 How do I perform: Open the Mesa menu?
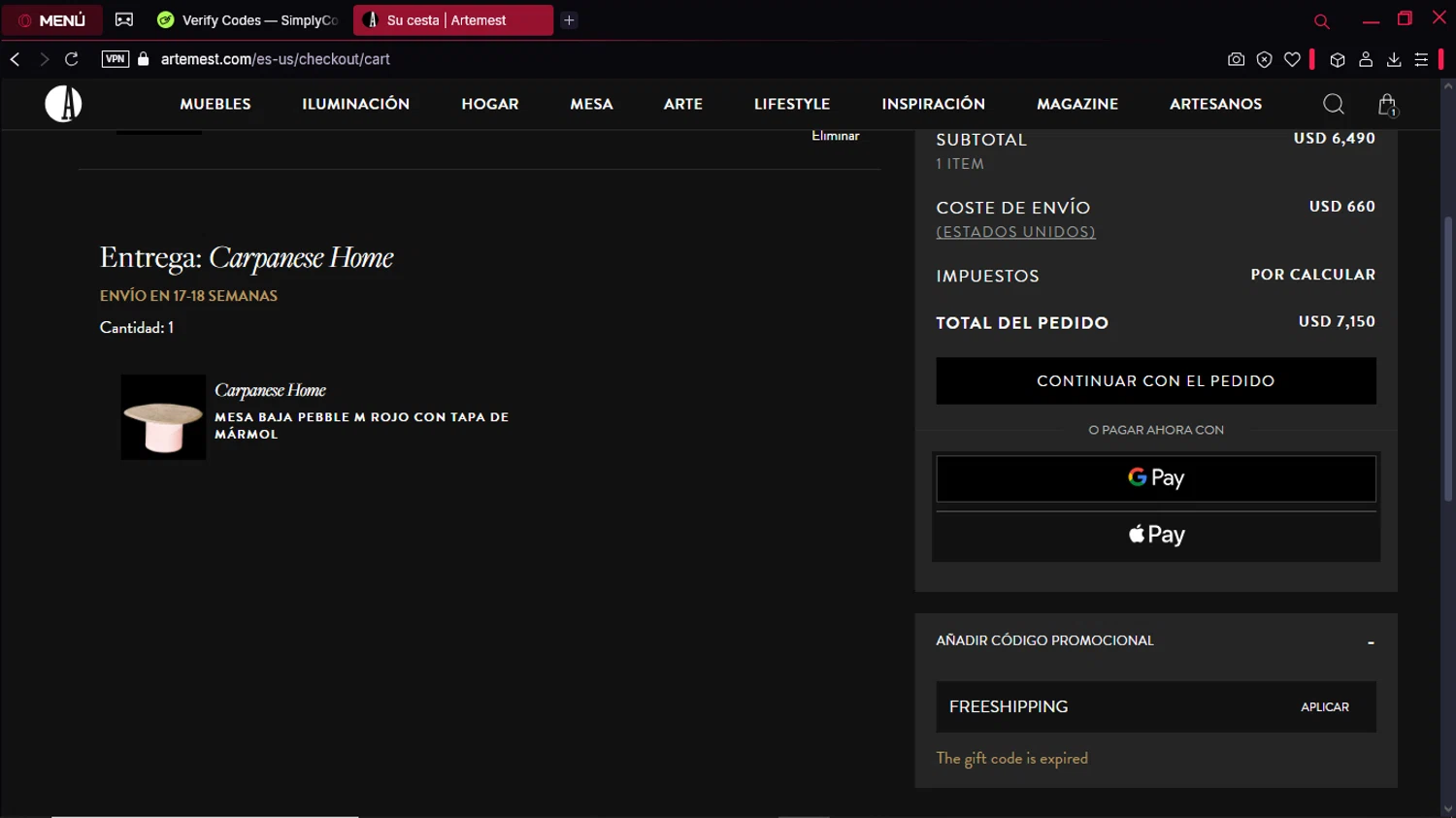click(591, 104)
